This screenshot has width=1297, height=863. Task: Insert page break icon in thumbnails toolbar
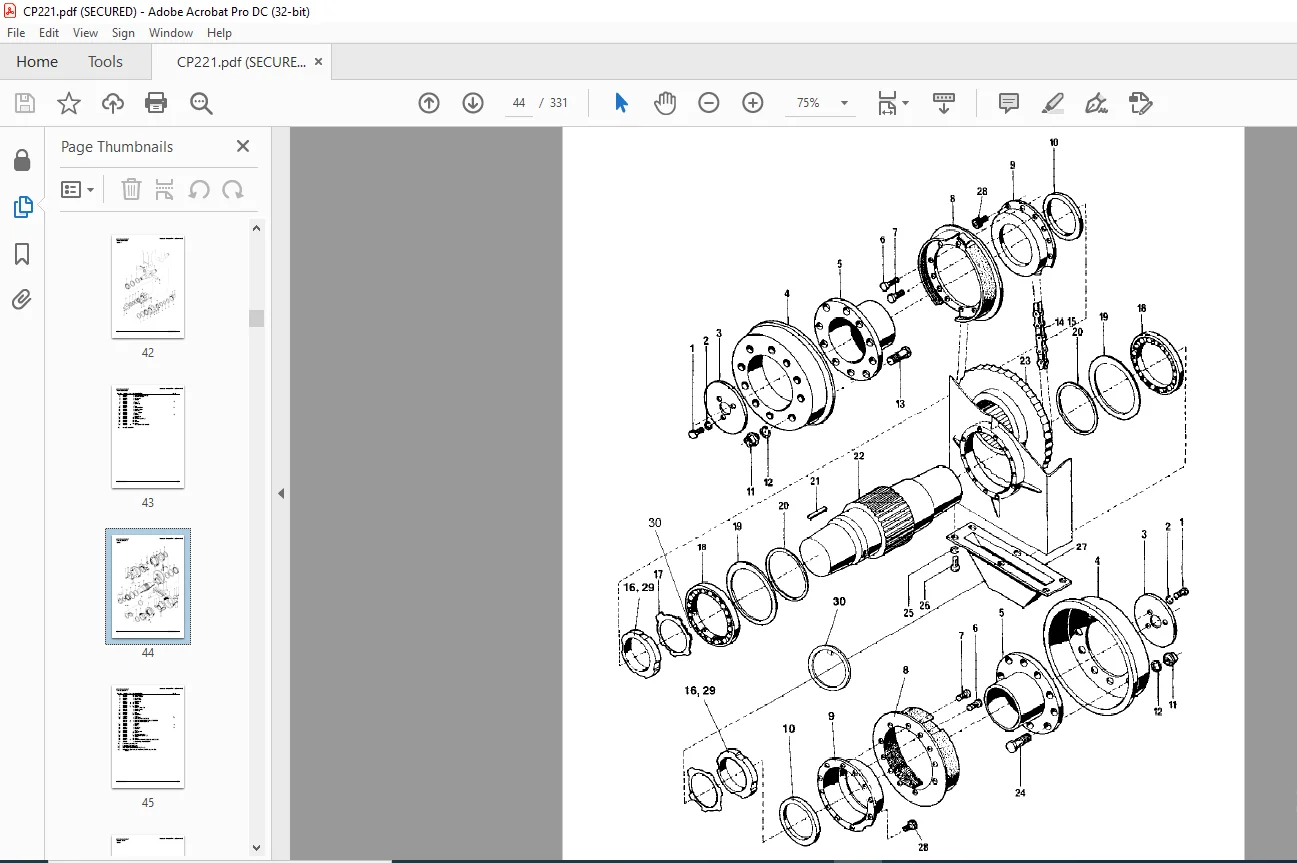click(165, 189)
